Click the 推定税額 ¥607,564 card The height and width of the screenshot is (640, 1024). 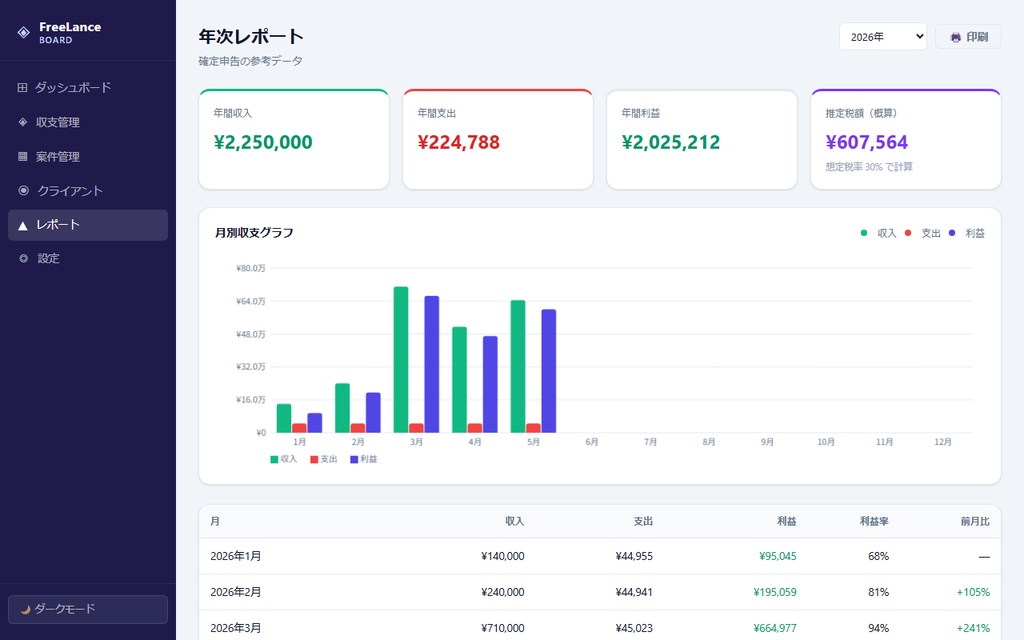[906, 139]
